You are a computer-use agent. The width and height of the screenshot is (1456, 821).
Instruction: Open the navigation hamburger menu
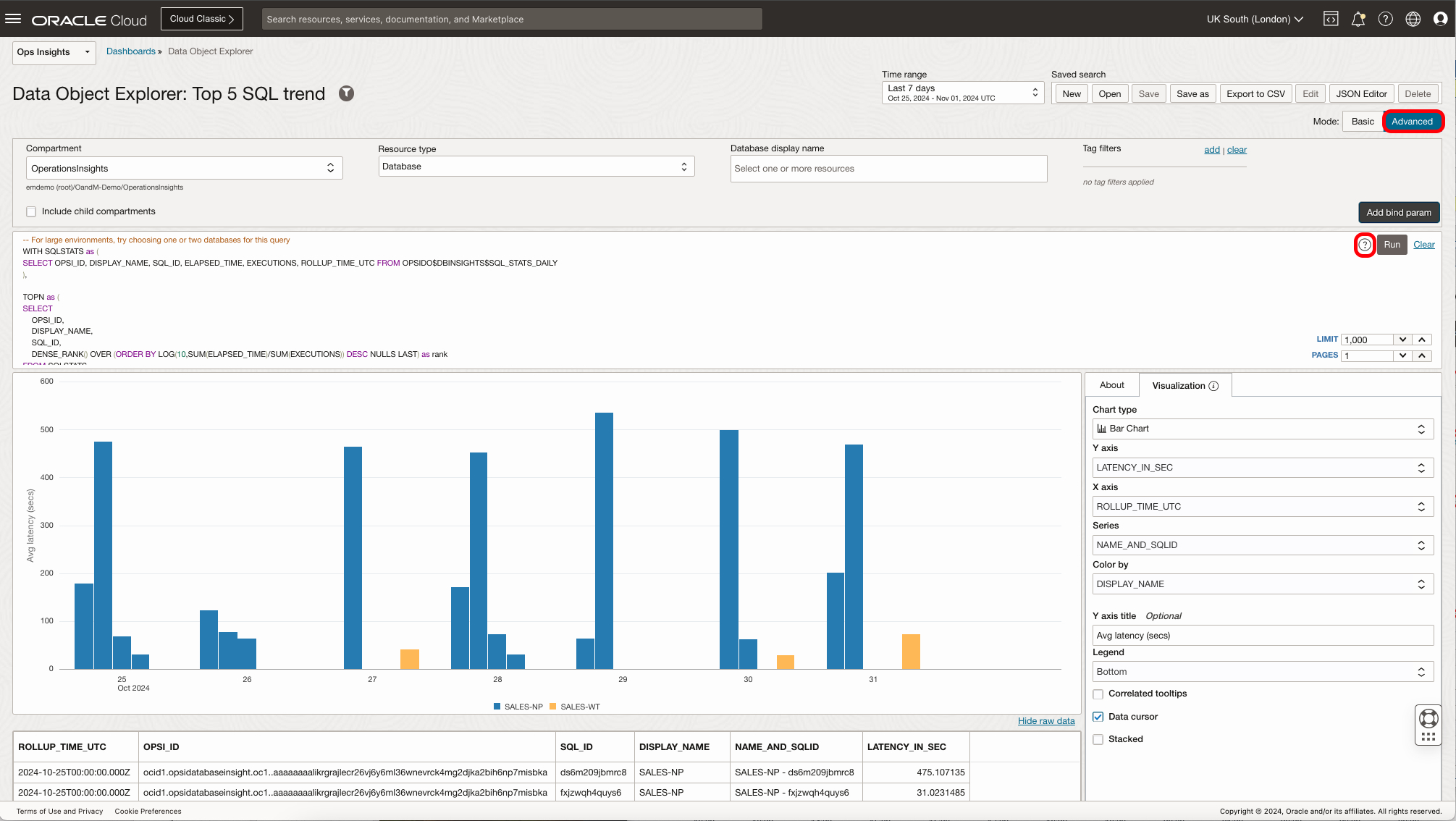[13, 19]
